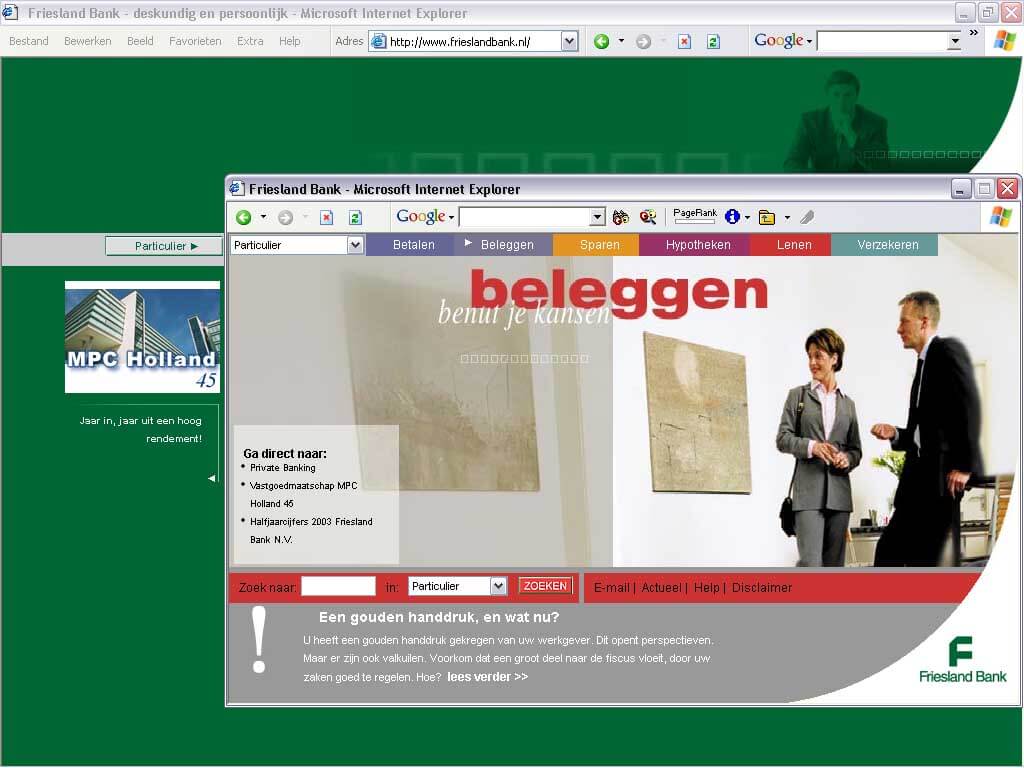Click Help link in red bar
Screen dimensions: 1024x768
pyautogui.click(x=706, y=587)
